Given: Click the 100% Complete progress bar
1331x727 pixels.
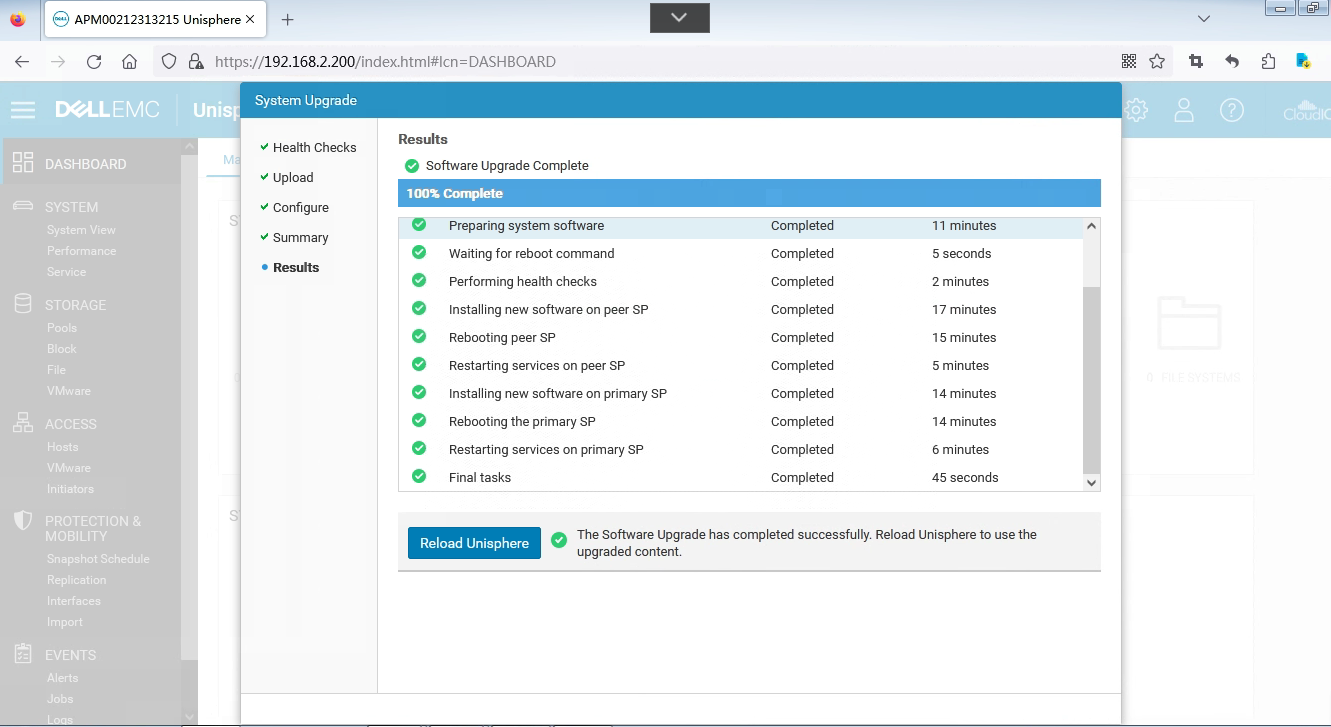Looking at the screenshot, I should (749, 193).
